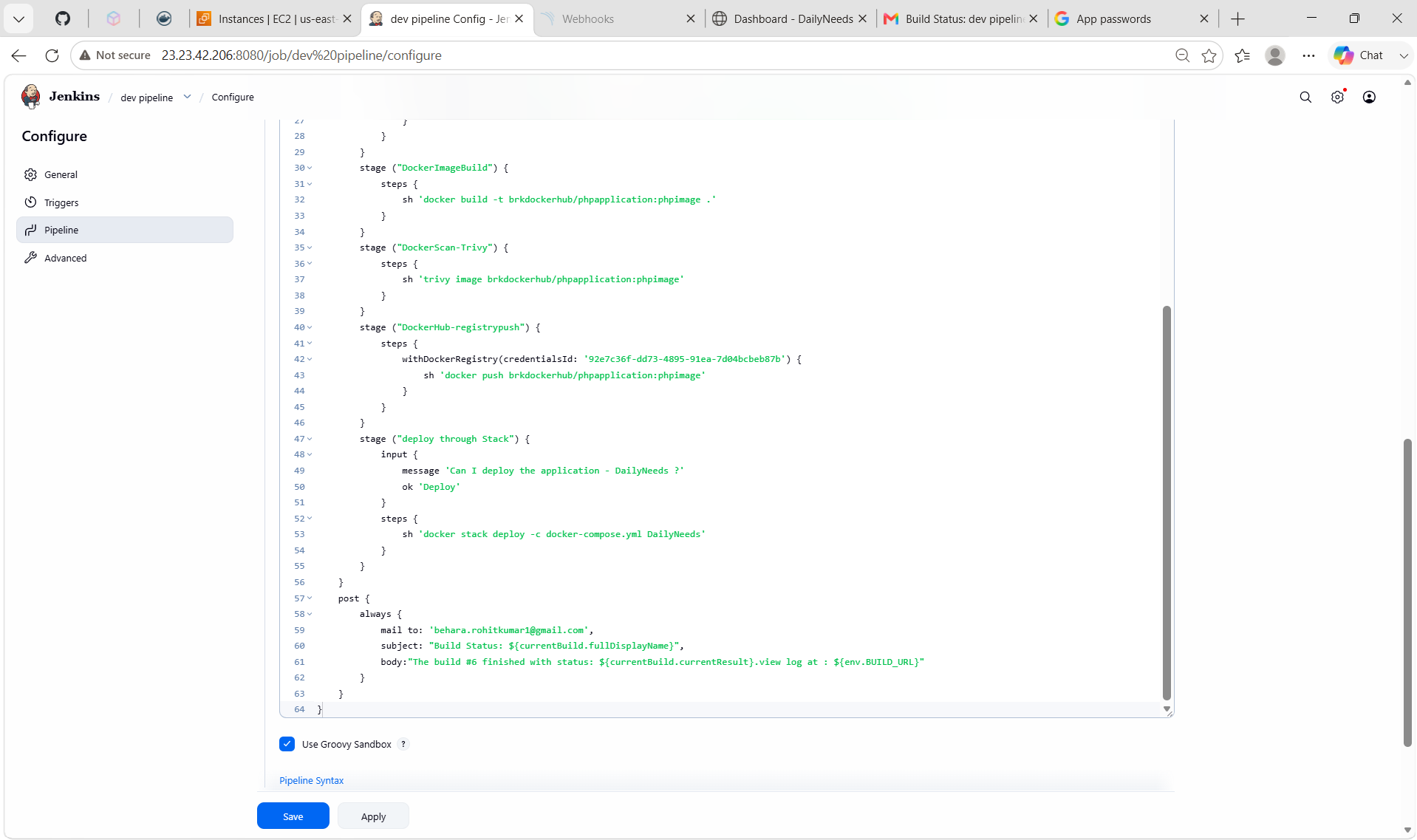Open the user account icon in Jenkins header
Screen dimensions: 1417x840
[x=1369, y=98]
